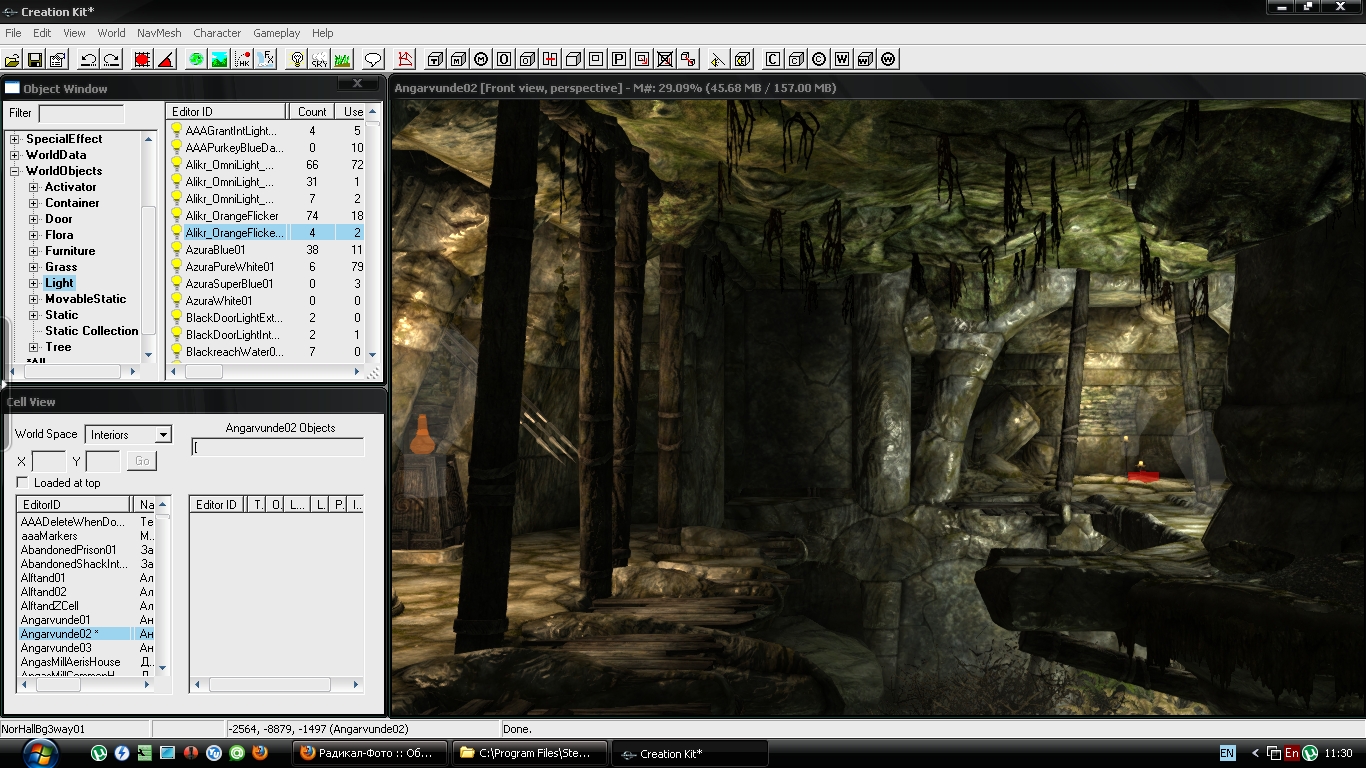
Task: Click the undo arrow icon
Action: (x=88, y=59)
